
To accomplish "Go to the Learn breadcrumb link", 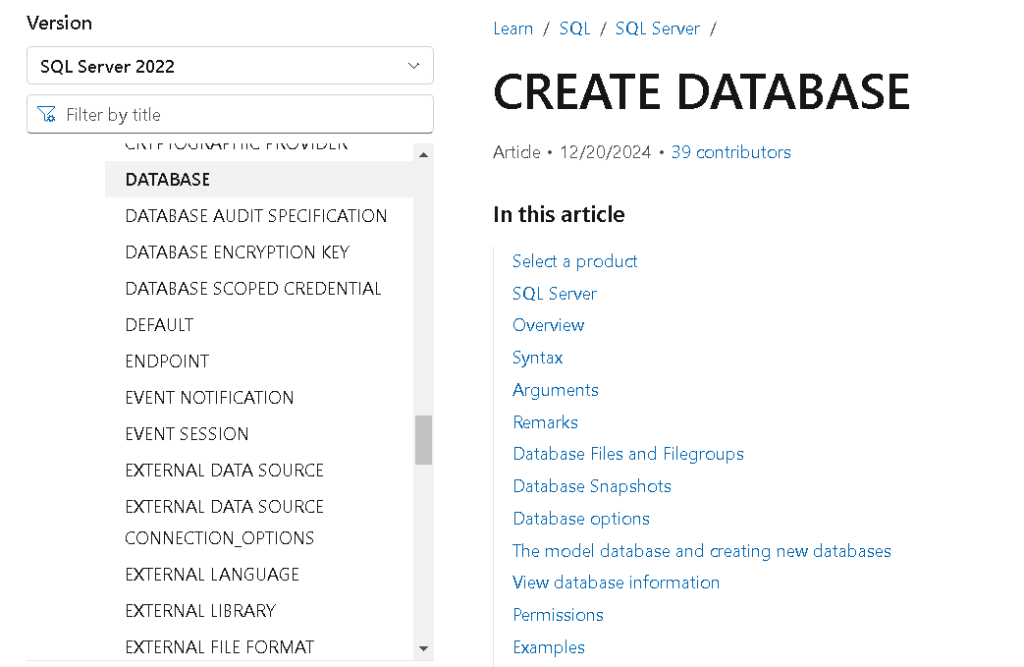I will [x=513, y=29].
